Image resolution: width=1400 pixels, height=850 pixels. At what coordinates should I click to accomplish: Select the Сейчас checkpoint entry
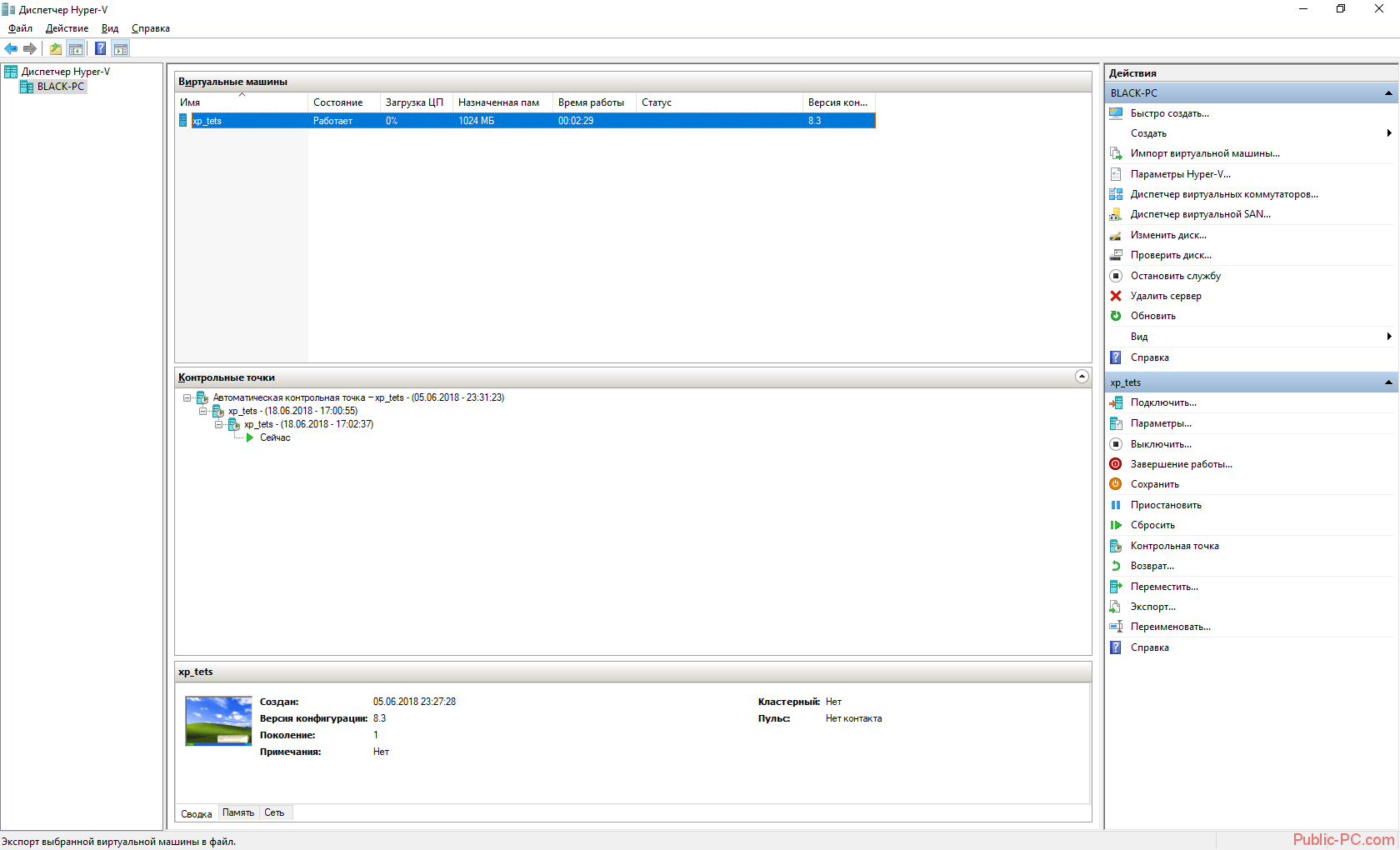point(275,437)
